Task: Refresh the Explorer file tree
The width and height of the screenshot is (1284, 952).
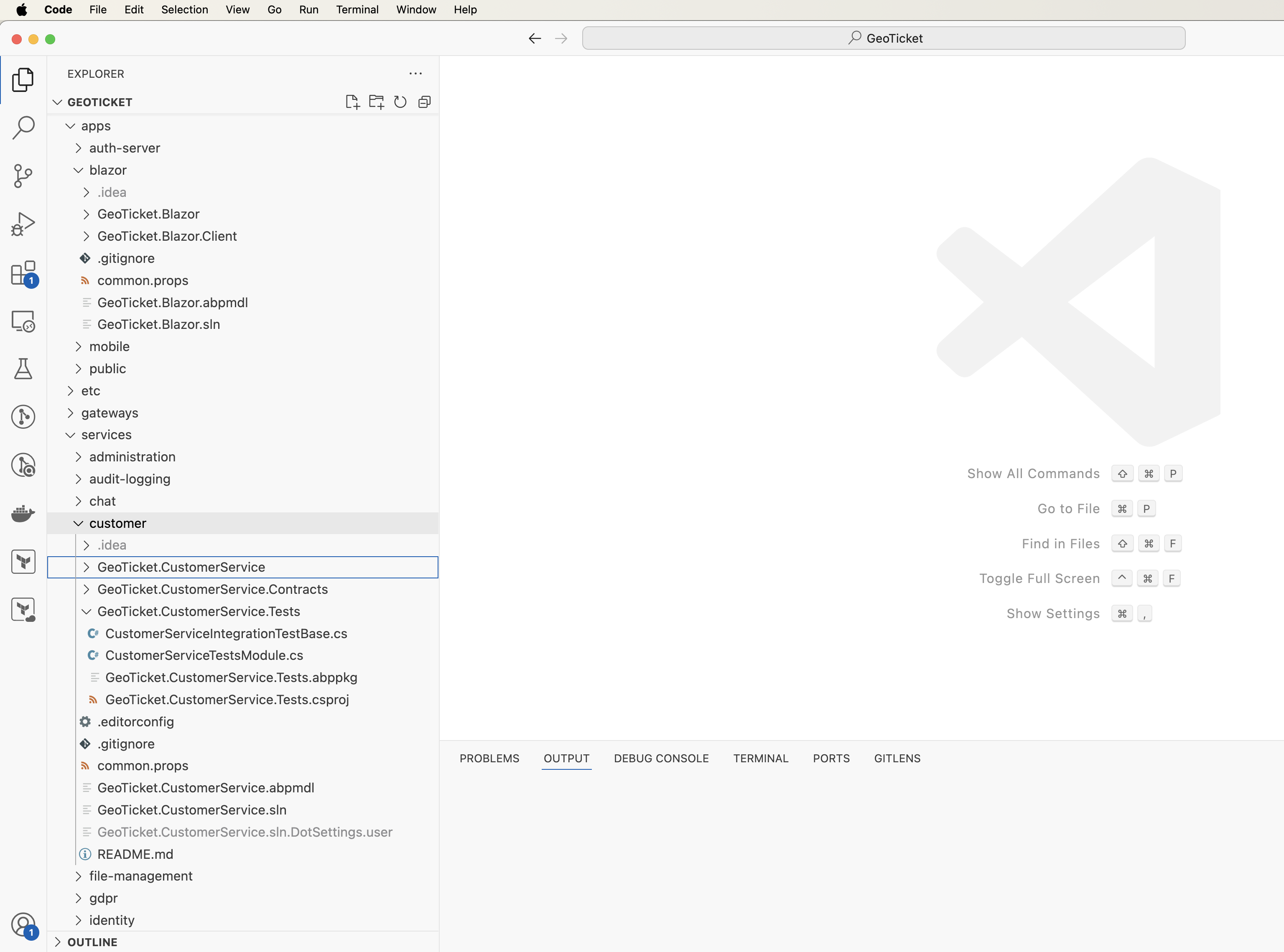Action: point(400,102)
